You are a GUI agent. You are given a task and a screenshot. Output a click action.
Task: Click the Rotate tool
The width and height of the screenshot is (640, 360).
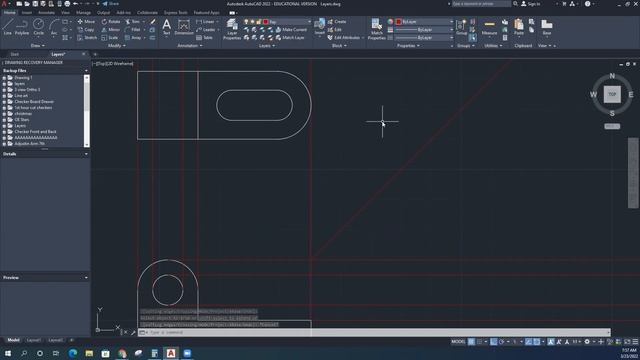pyautogui.click(x=111, y=22)
